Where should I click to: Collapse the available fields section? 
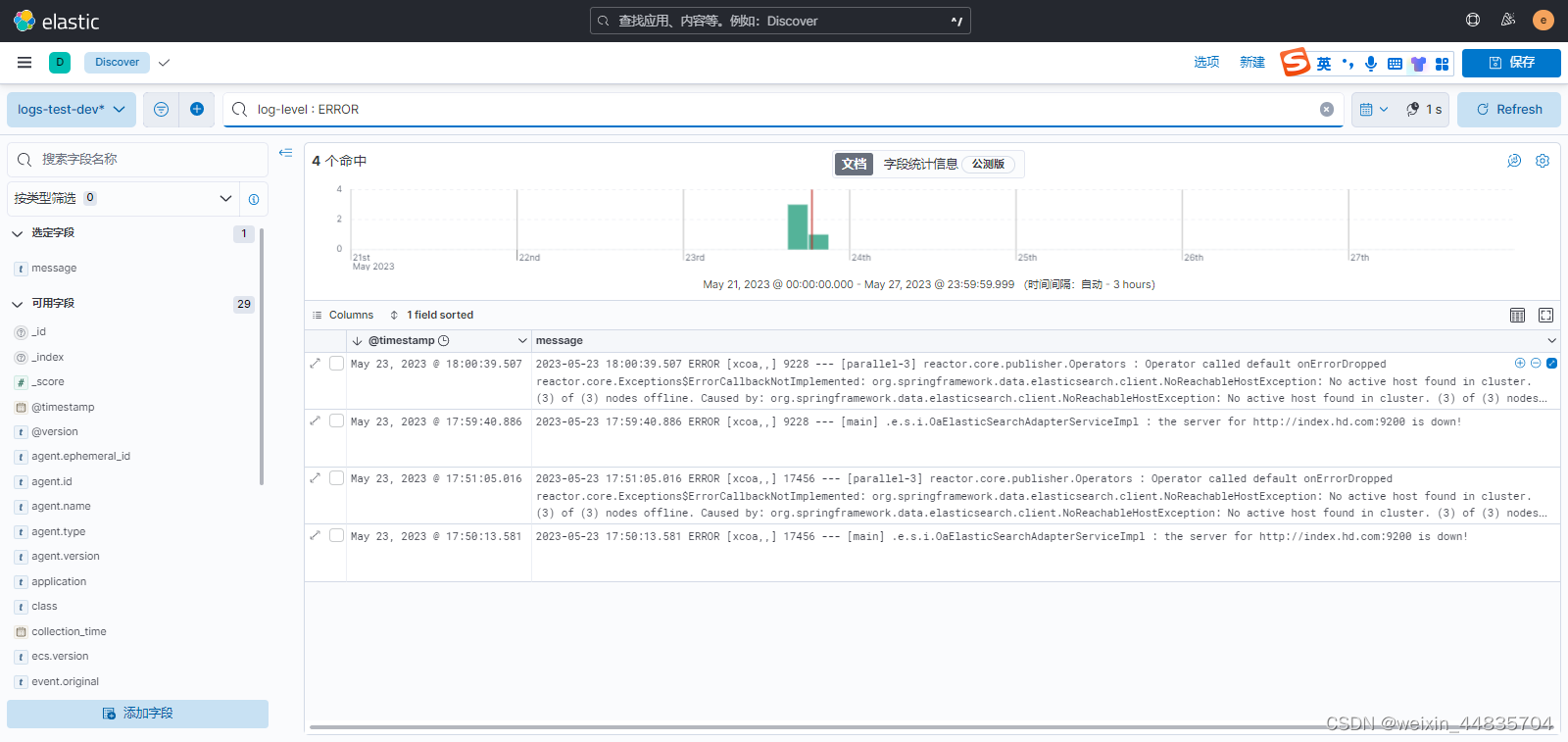point(17,304)
